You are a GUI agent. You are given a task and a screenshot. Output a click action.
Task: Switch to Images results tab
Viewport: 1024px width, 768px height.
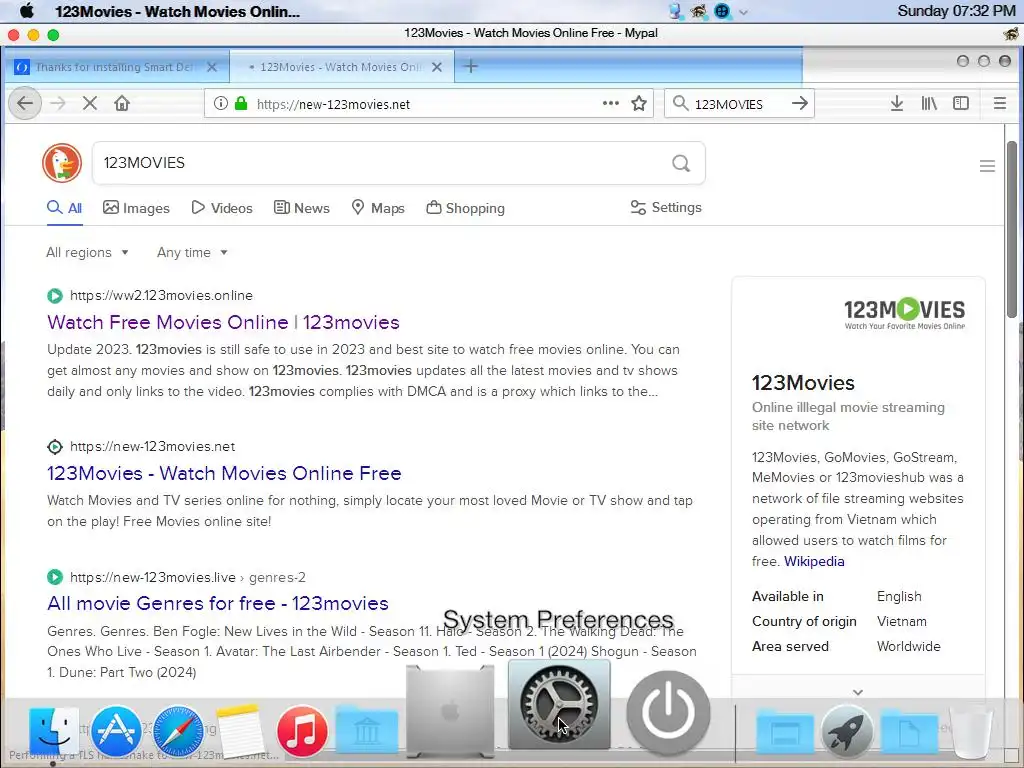(x=136, y=208)
